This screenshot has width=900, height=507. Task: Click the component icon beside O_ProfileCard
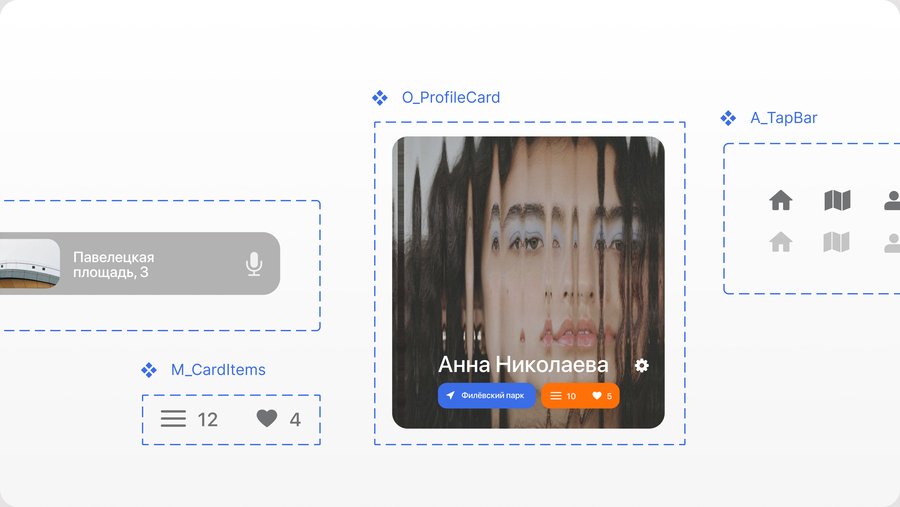[379, 98]
